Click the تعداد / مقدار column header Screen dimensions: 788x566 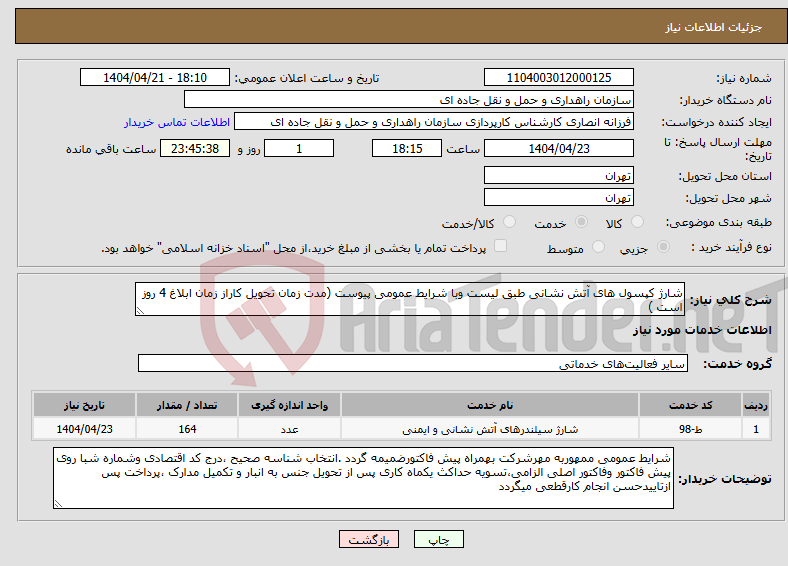pyautogui.click(x=187, y=405)
